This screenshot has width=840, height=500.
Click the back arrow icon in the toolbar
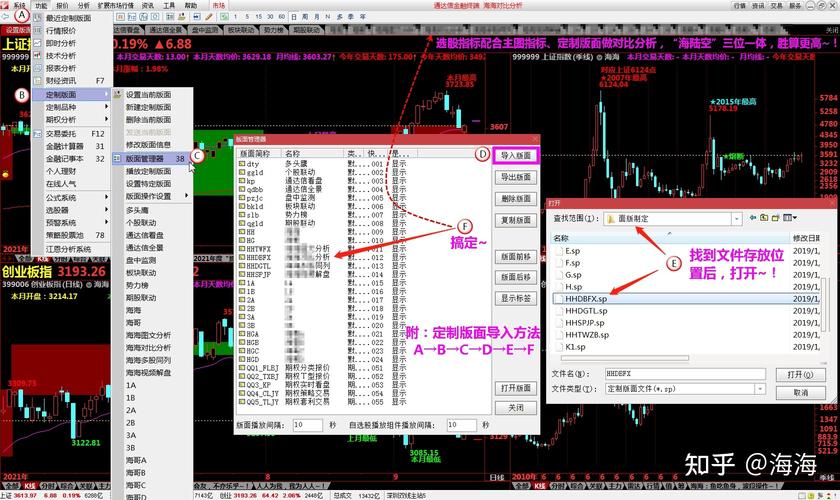pyautogui.click(x=5, y=17)
